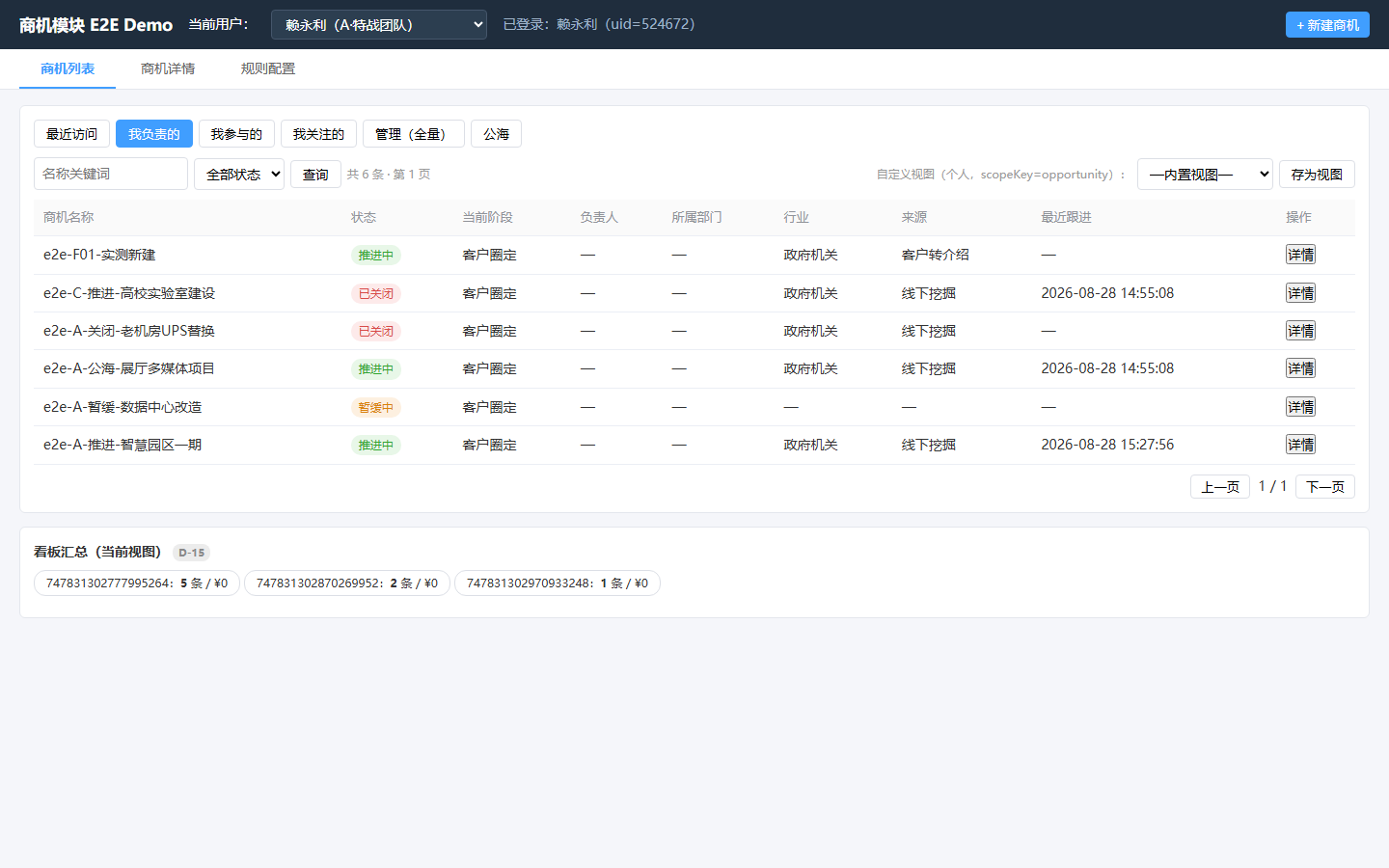Image resolution: width=1389 pixels, height=868 pixels.
Task: Click the 新建商机 button
Action: tap(1327, 25)
